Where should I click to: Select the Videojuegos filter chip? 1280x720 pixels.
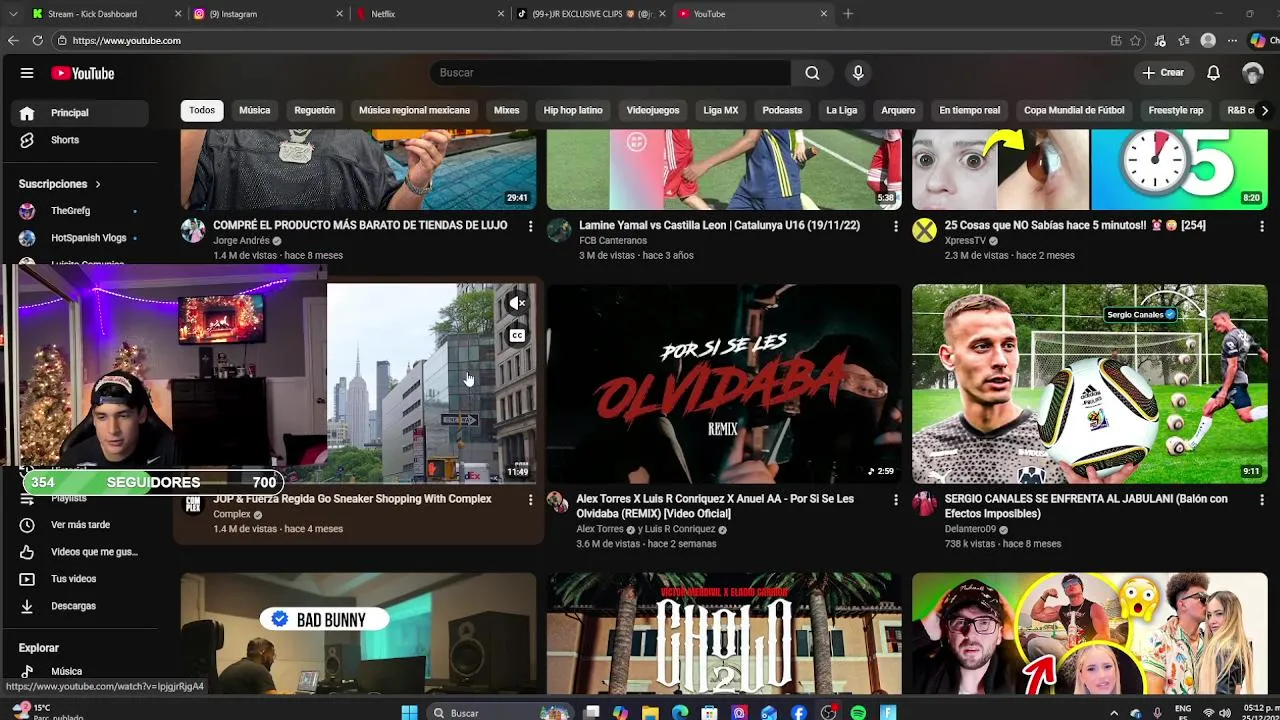(x=653, y=111)
